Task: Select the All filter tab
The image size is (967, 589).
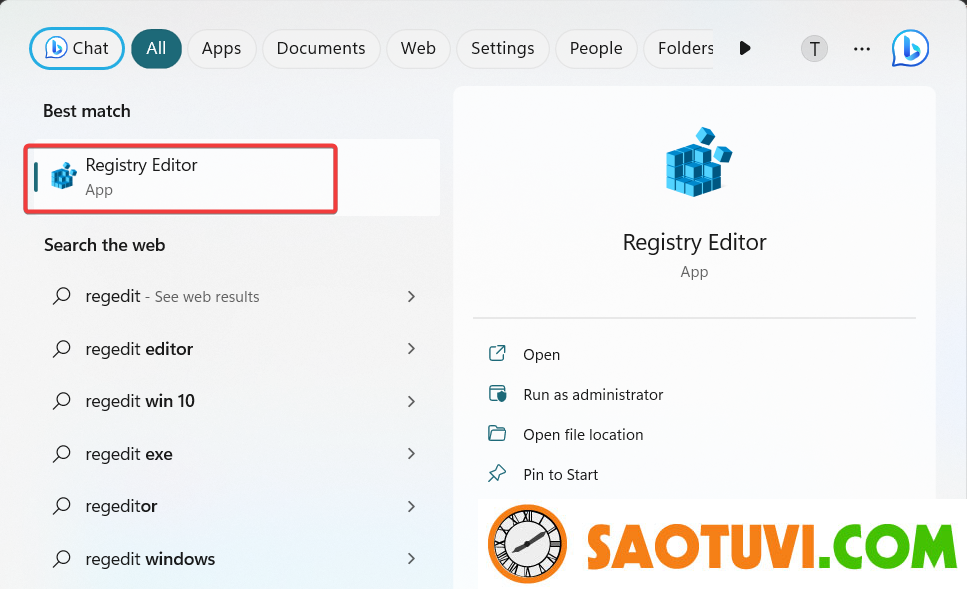Action: click(156, 48)
